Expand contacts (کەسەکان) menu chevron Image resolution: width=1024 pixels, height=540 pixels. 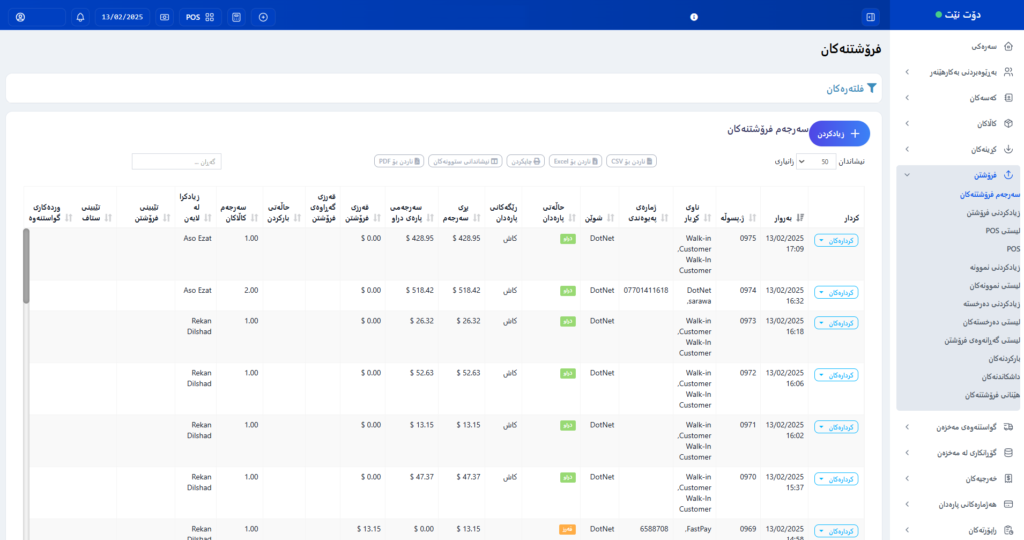(x=907, y=98)
